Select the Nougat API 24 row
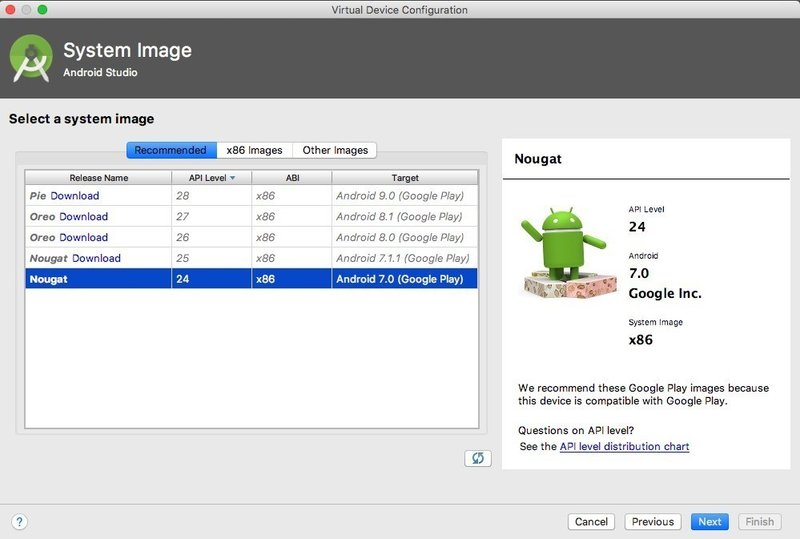Screen dimensions: 800x539 point(252,279)
